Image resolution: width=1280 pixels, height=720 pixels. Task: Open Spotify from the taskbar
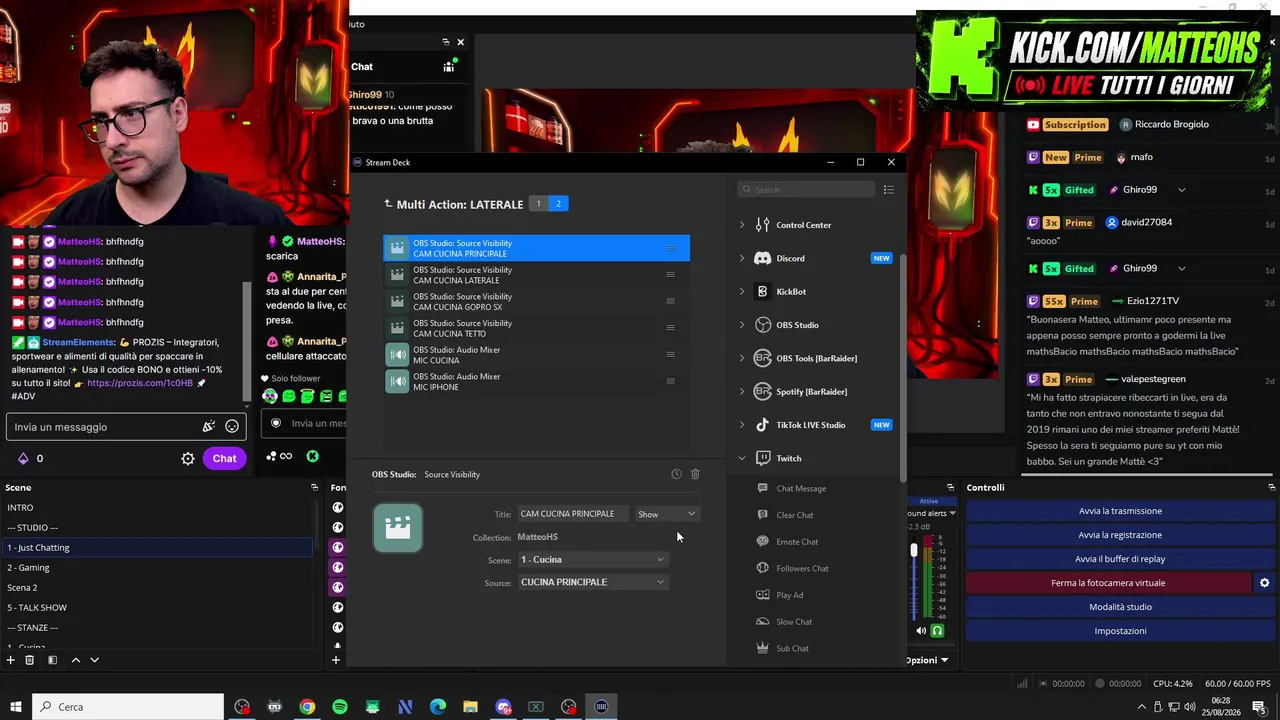(x=340, y=707)
